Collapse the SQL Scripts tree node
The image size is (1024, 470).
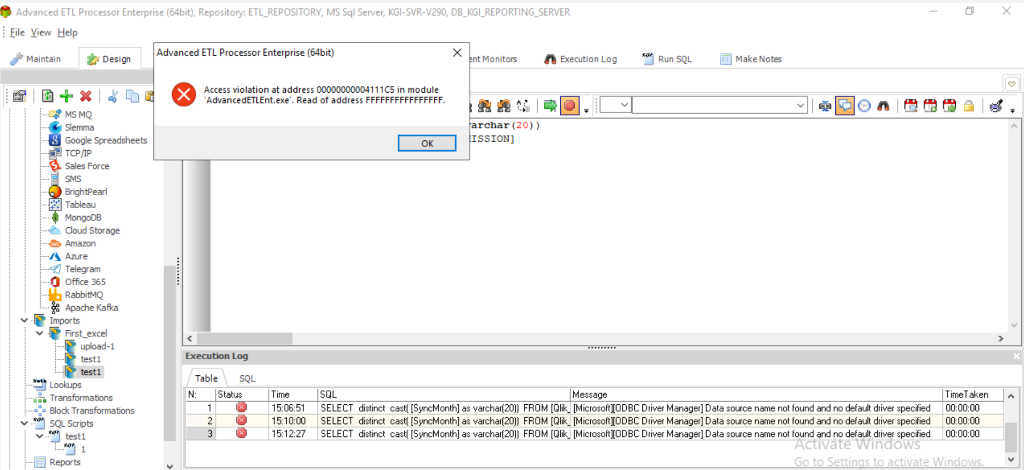pyautogui.click(x=25, y=424)
